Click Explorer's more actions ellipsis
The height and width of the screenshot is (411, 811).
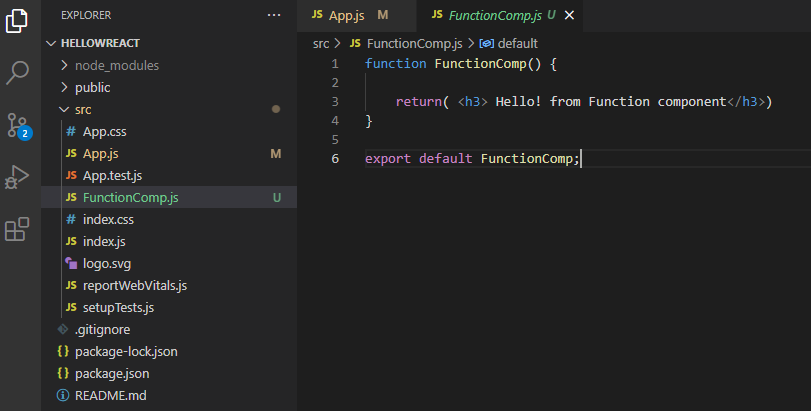click(x=274, y=15)
